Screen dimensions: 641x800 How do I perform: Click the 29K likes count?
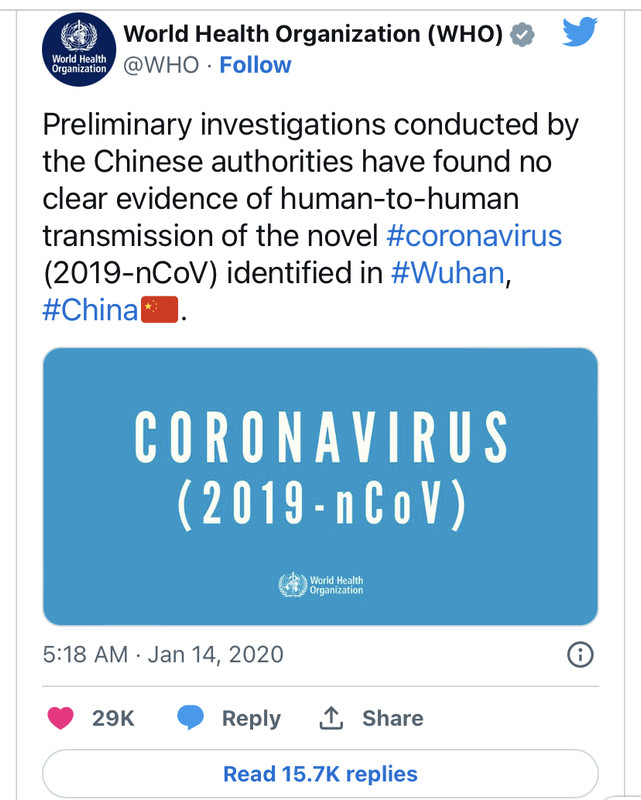click(113, 718)
